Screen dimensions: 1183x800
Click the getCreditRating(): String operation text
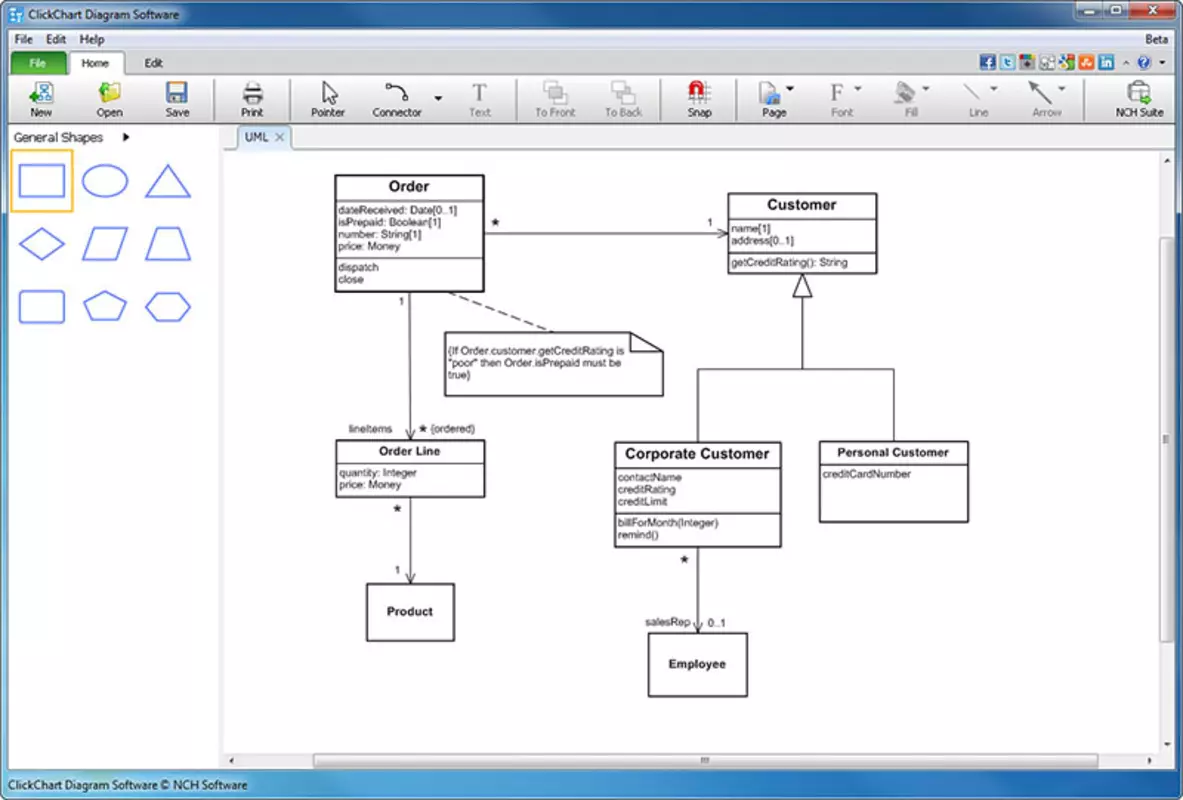pyautogui.click(x=789, y=263)
